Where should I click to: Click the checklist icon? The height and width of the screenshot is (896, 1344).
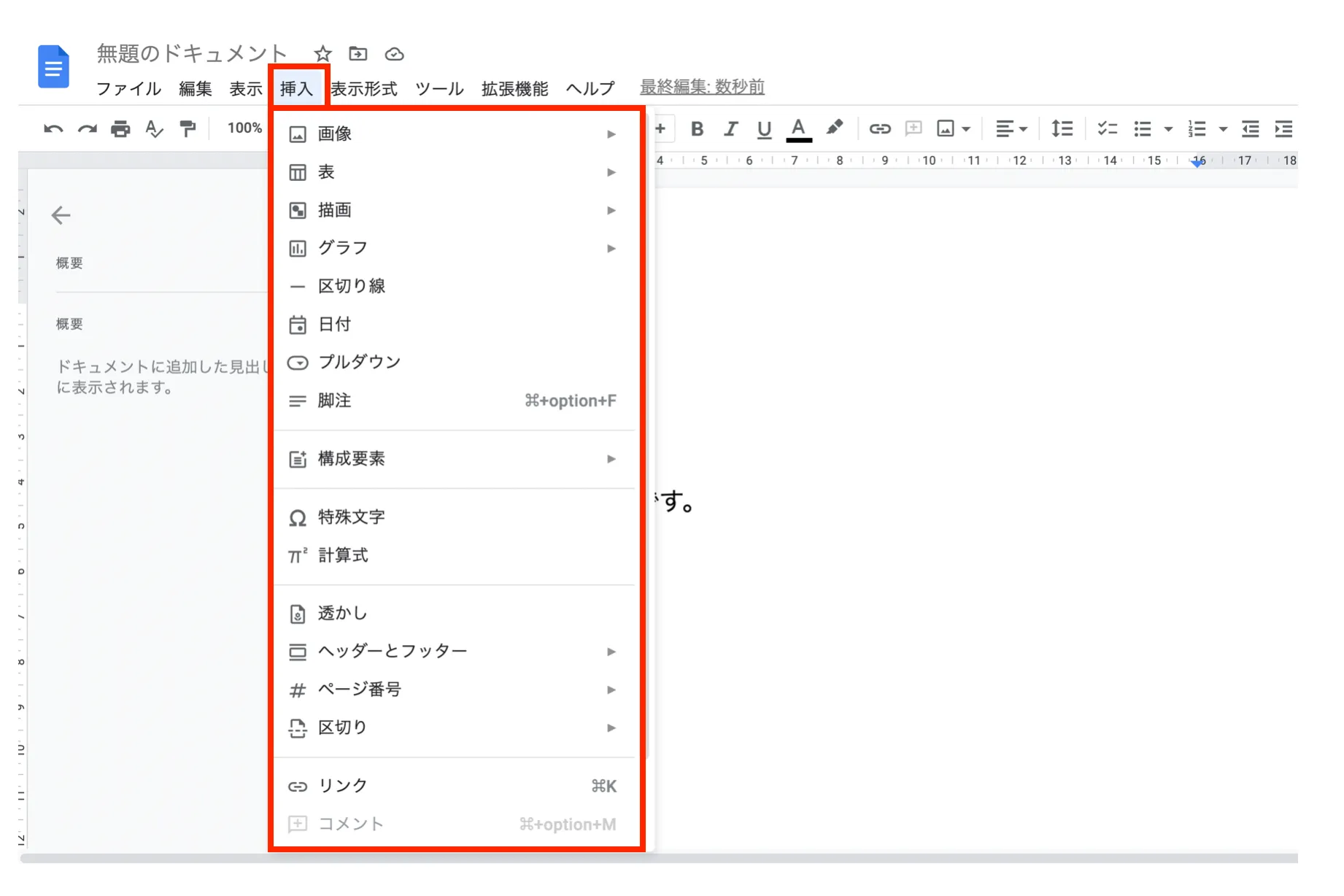[x=1107, y=129]
